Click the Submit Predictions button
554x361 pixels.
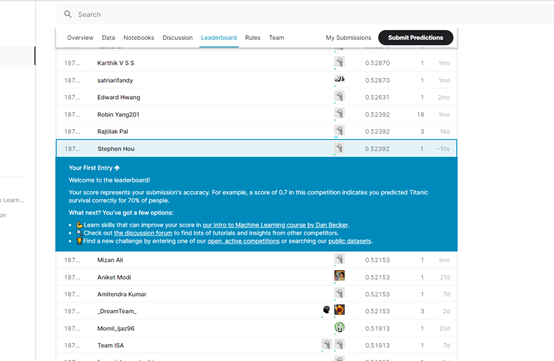416,37
